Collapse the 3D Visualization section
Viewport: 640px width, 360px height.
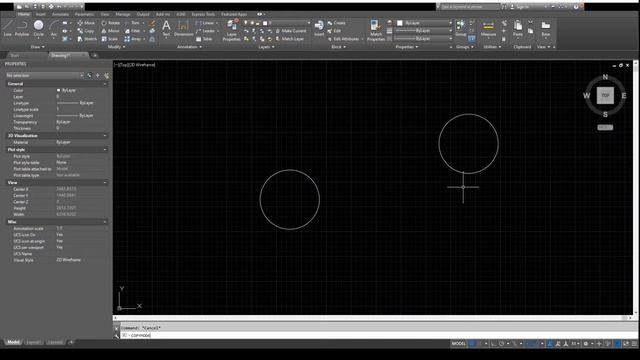tap(105, 136)
